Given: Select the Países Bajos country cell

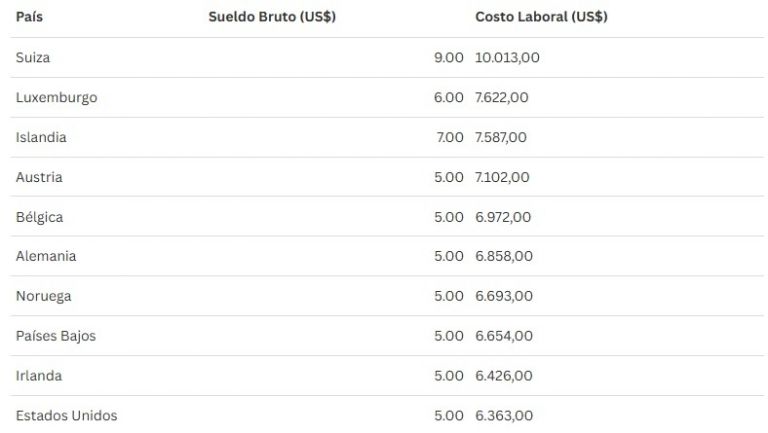Looking at the screenshot, I should 56,336.
